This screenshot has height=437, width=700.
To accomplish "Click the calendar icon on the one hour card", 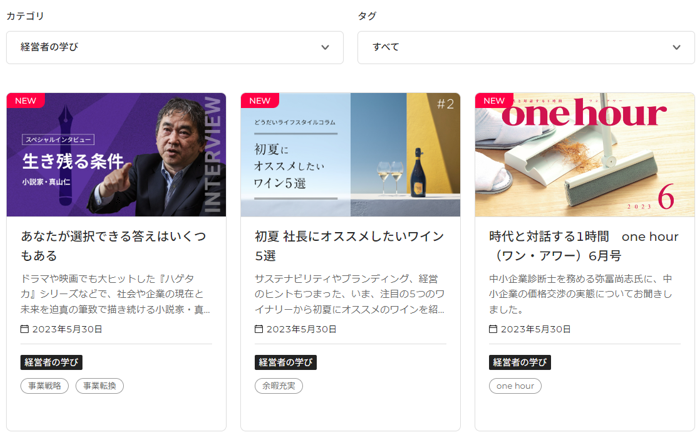I will [x=493, y=329].
